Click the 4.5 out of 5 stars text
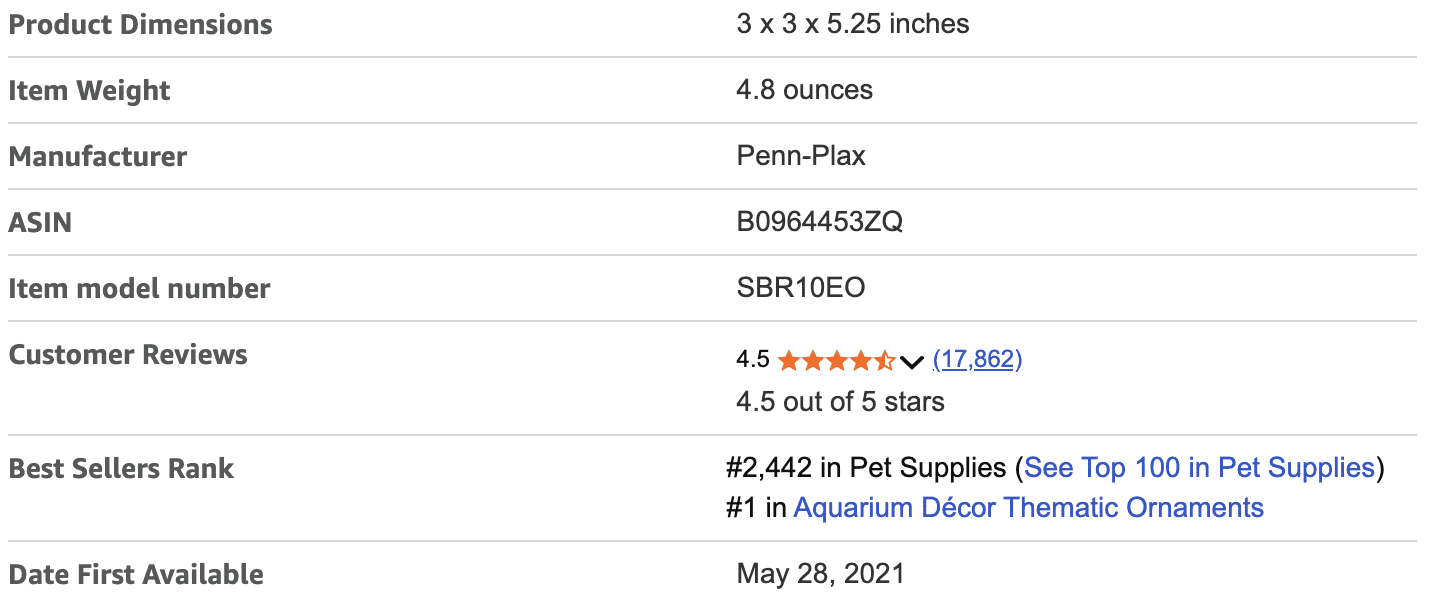Image resolution: width=1434 pixels, height=602 pixels. coord(840,402)
